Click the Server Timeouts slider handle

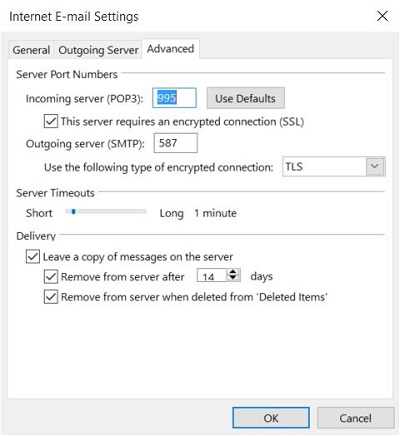[73, 211]
